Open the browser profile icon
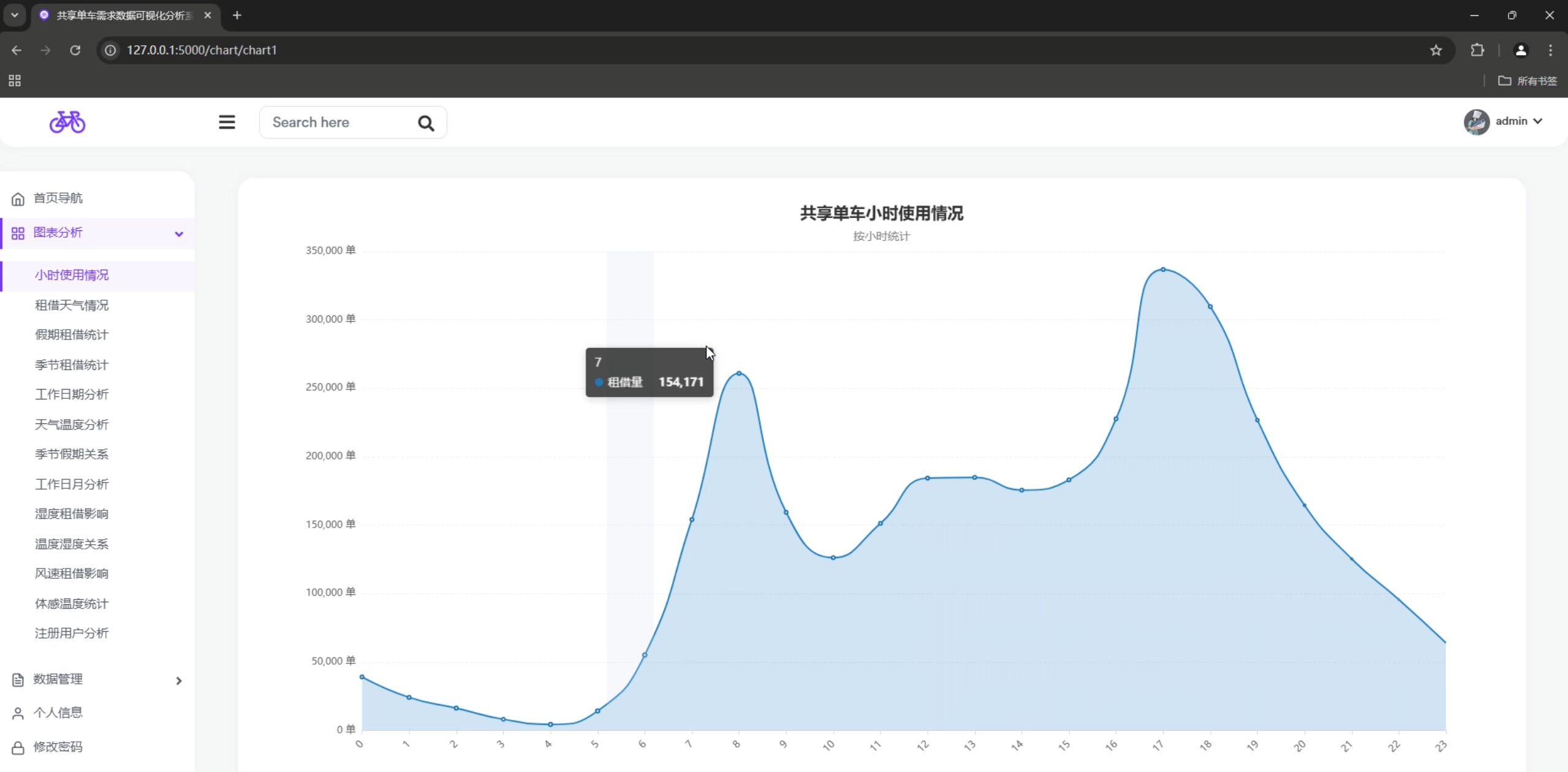The image size is (1568, 772). [1521, 50]
